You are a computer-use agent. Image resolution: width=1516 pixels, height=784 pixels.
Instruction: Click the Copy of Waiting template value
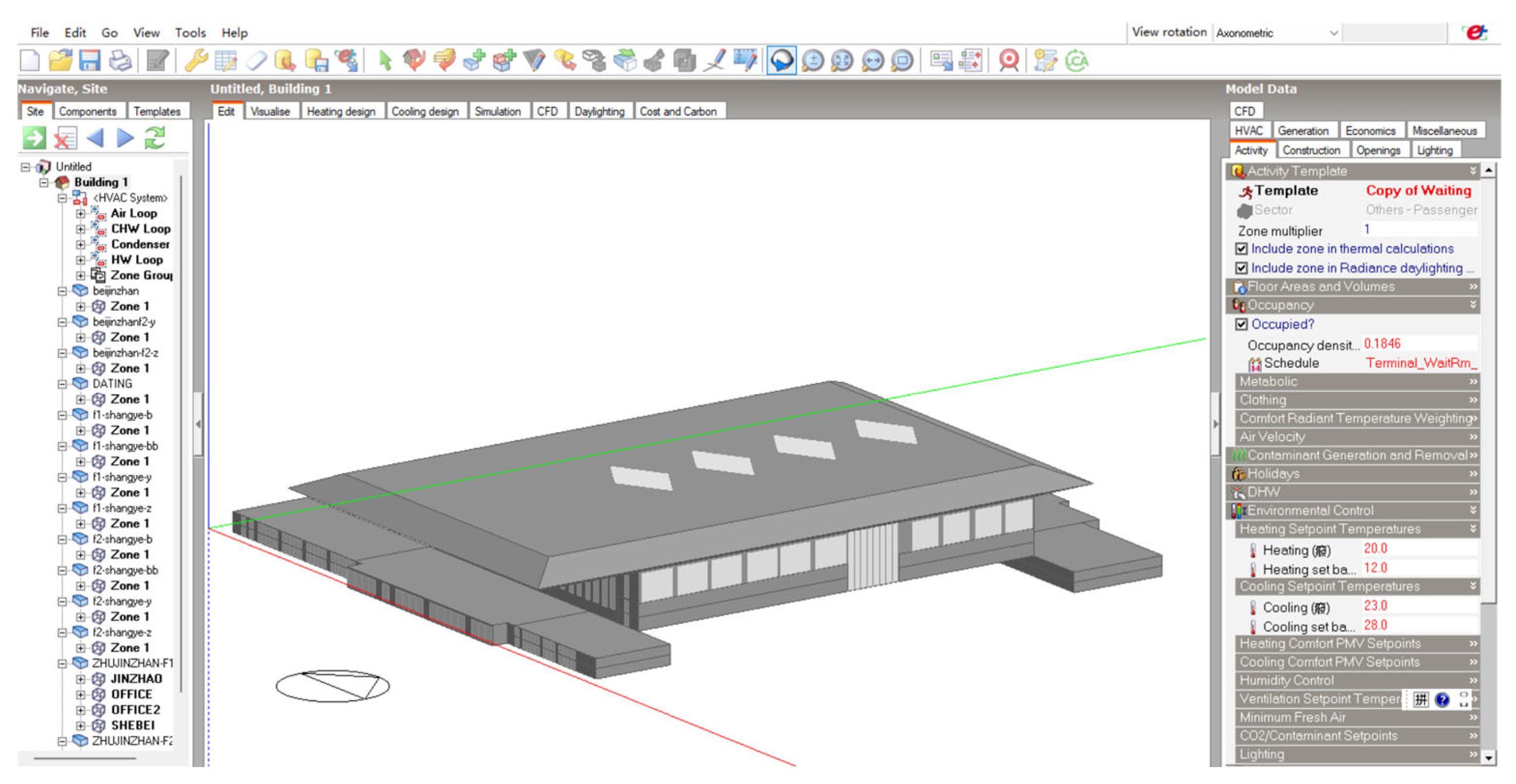point(1418,190)
